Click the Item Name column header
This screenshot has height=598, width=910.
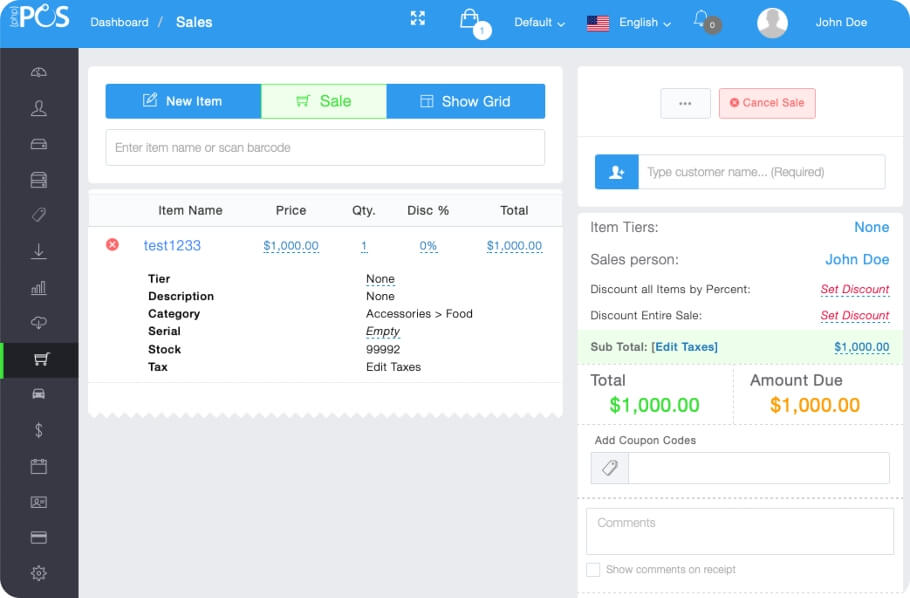click(190, 210)
